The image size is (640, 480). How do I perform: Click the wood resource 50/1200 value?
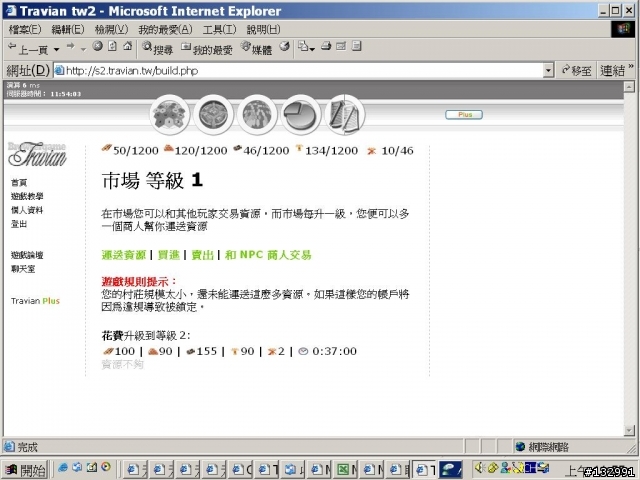coord(136,151)
